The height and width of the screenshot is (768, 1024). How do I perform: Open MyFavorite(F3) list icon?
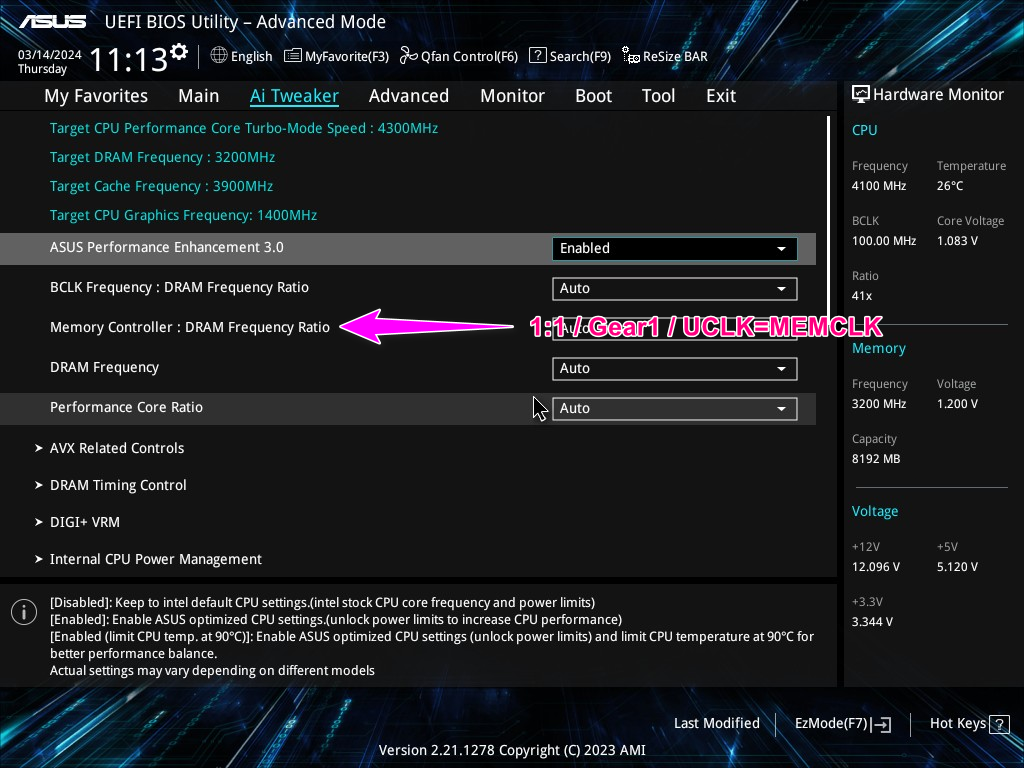293,56
